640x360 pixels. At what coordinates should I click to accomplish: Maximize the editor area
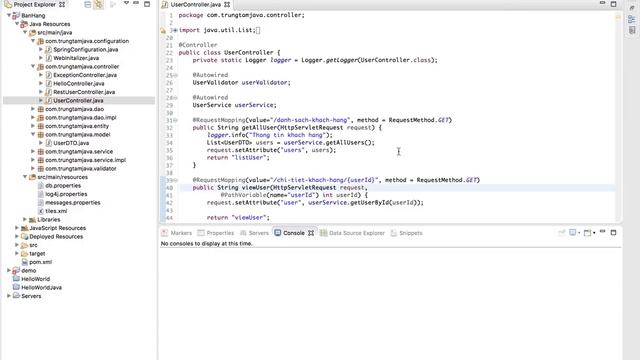tap(613, 4)
